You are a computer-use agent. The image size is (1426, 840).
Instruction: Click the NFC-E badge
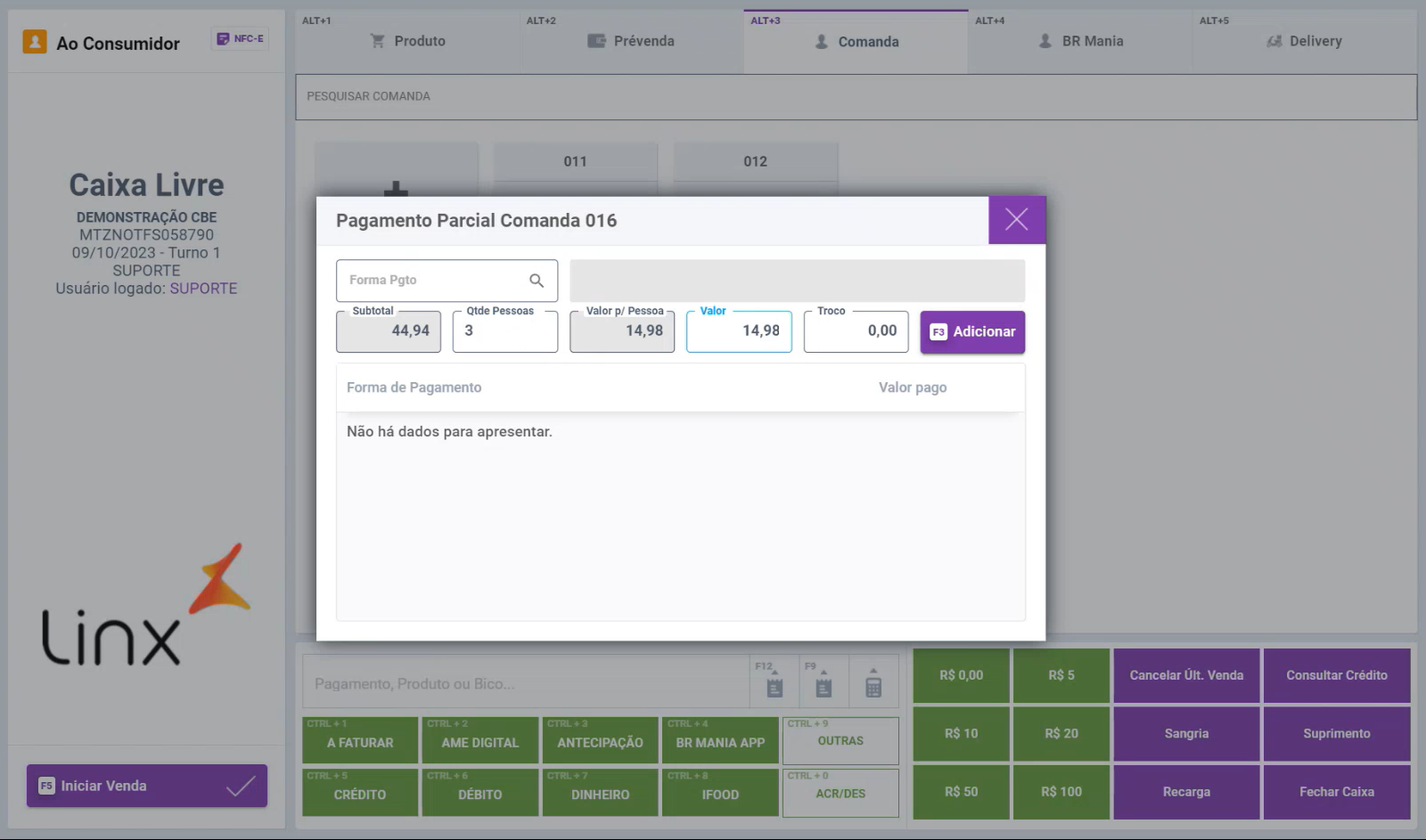[x=241, y=39]
